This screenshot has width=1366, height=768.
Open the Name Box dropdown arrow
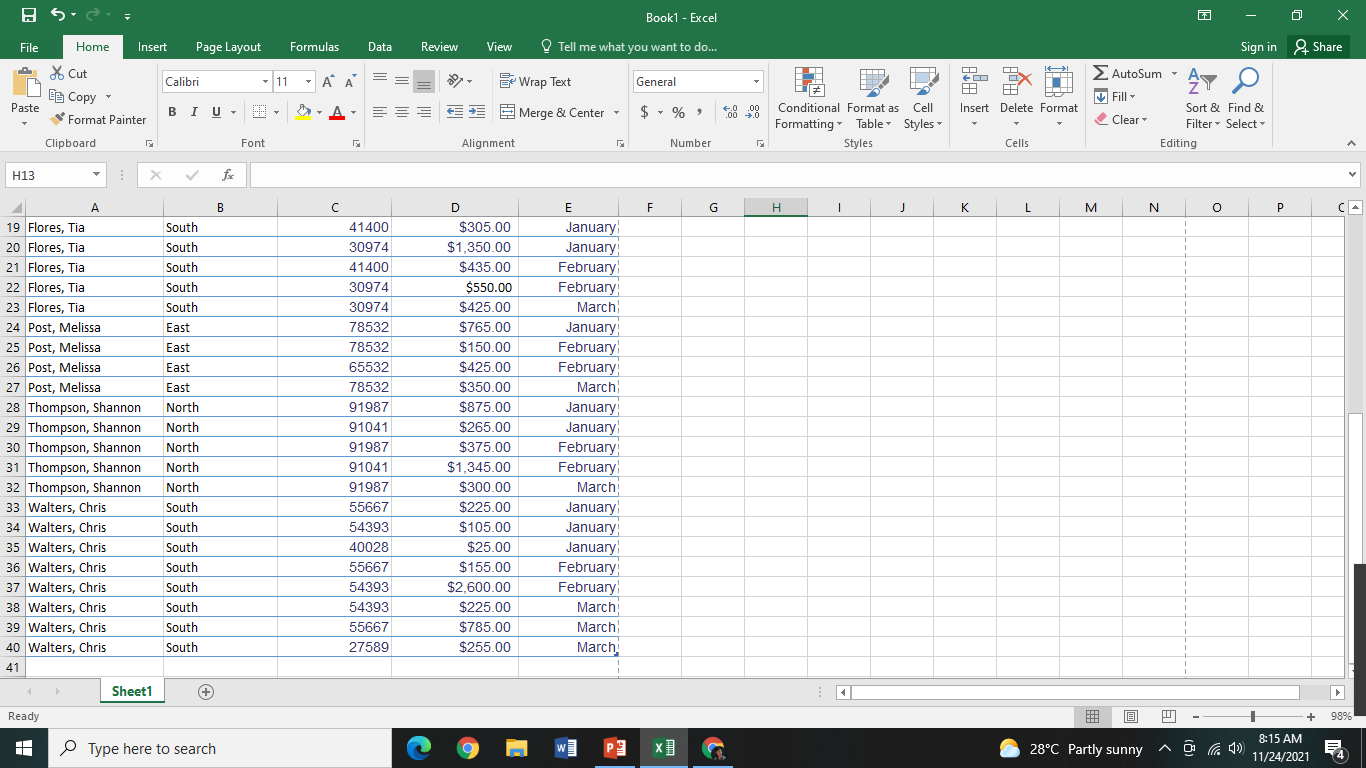click(96, 175)
